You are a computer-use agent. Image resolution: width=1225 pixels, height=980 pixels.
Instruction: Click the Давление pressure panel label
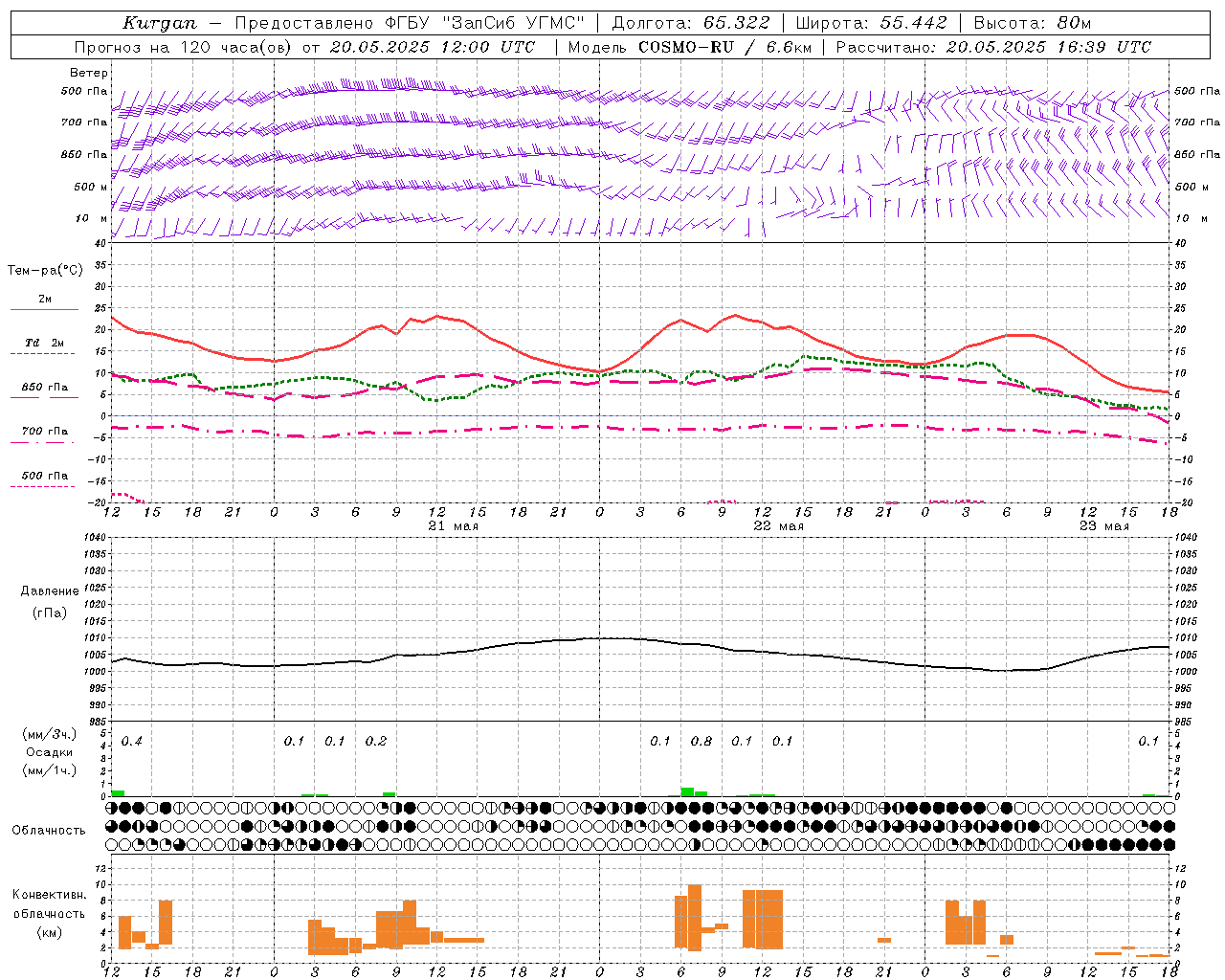[49, 591]
